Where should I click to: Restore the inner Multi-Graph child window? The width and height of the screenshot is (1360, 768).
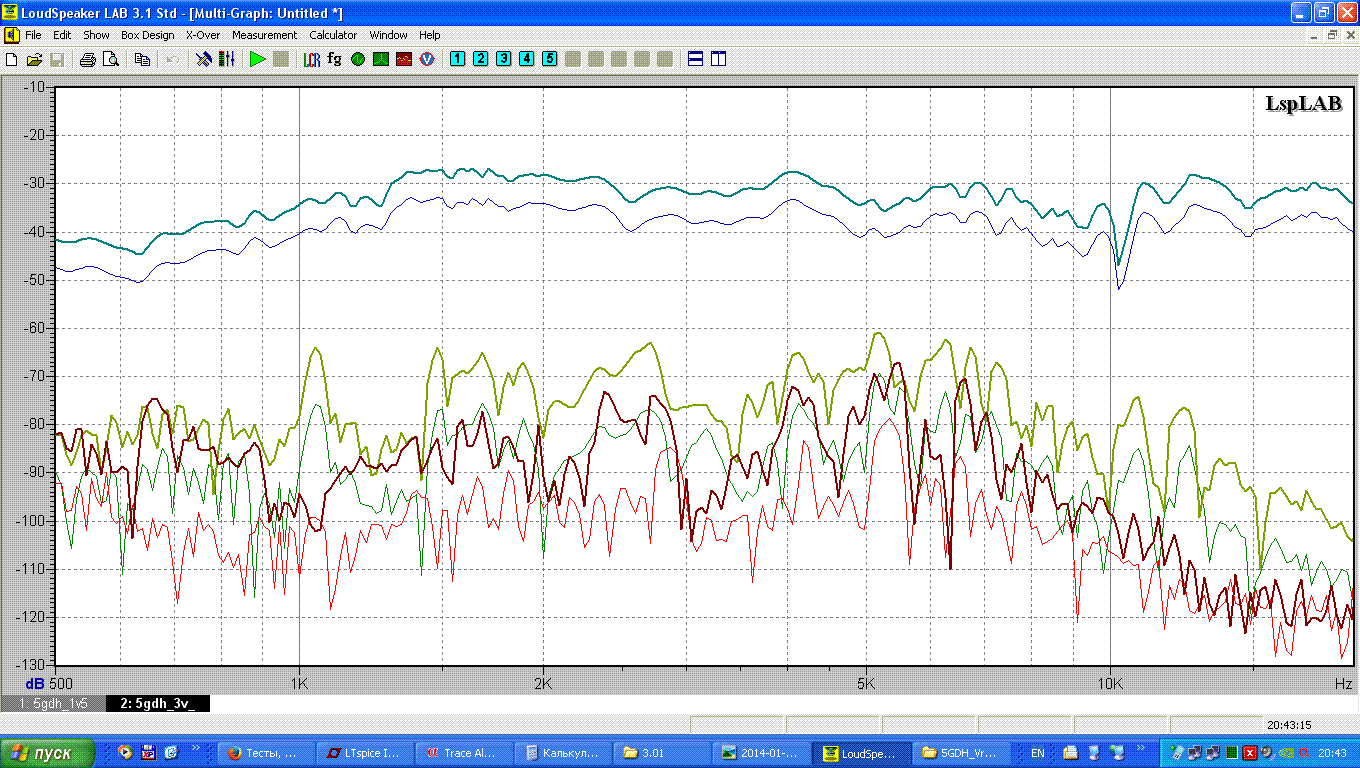pos(1331,35)
